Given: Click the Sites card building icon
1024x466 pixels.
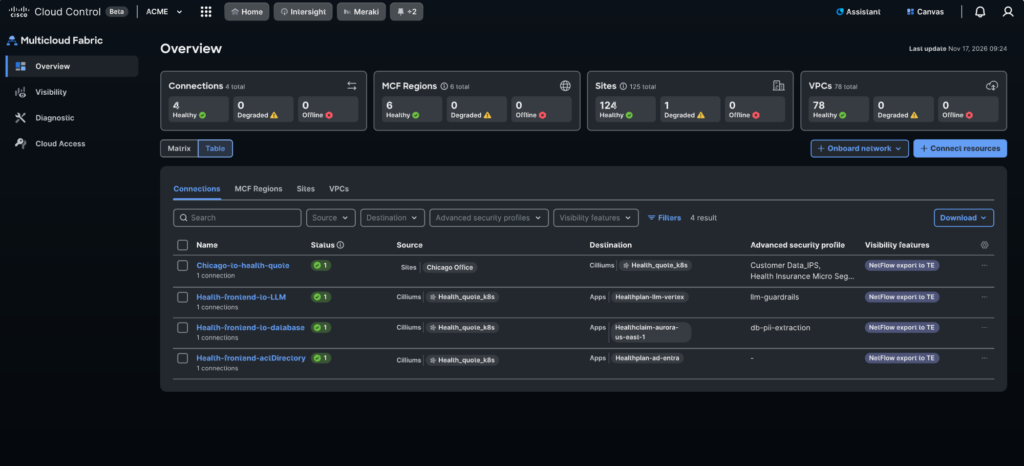Looking at the screenshot, I should click(x=778, y=85).
